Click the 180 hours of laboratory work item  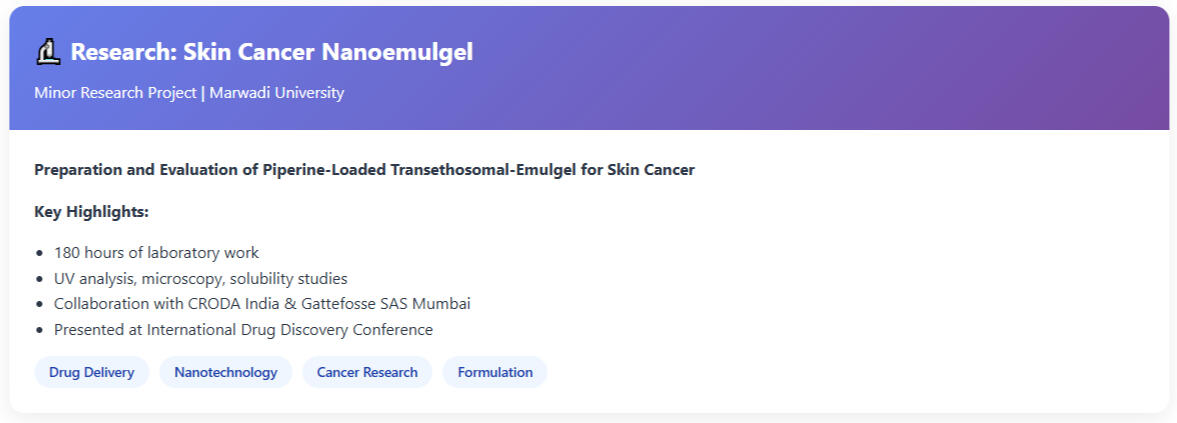(x=156, y=253)
